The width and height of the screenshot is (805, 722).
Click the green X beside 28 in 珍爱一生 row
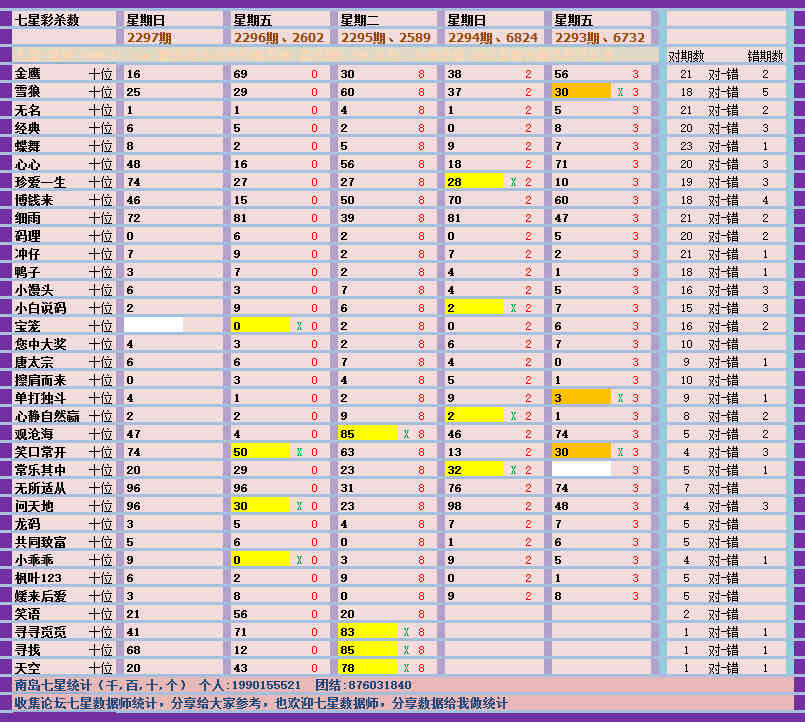[513, 182]
